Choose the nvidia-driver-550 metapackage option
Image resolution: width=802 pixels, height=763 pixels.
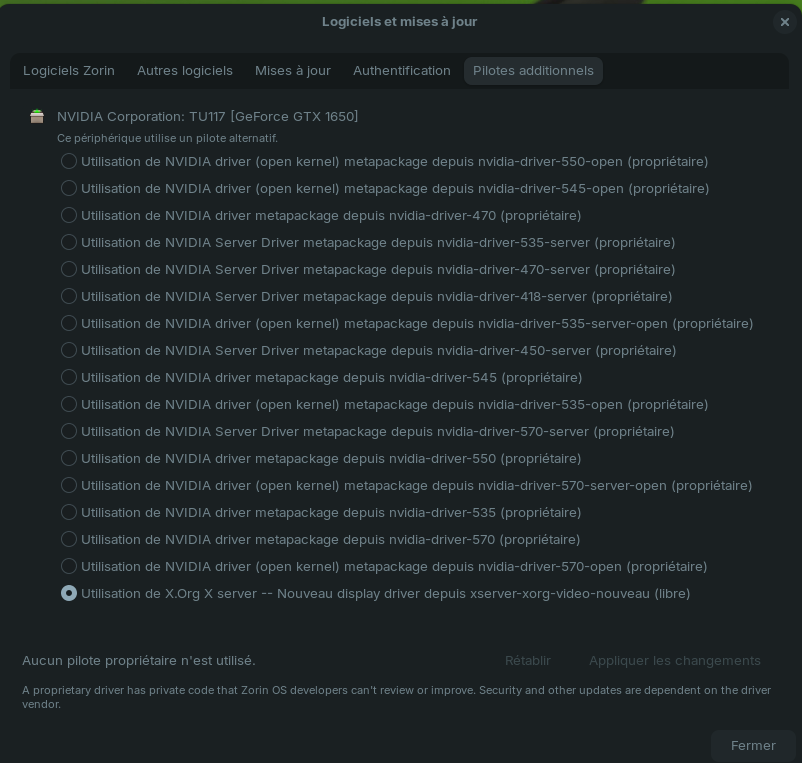click(x=69, y=458)
